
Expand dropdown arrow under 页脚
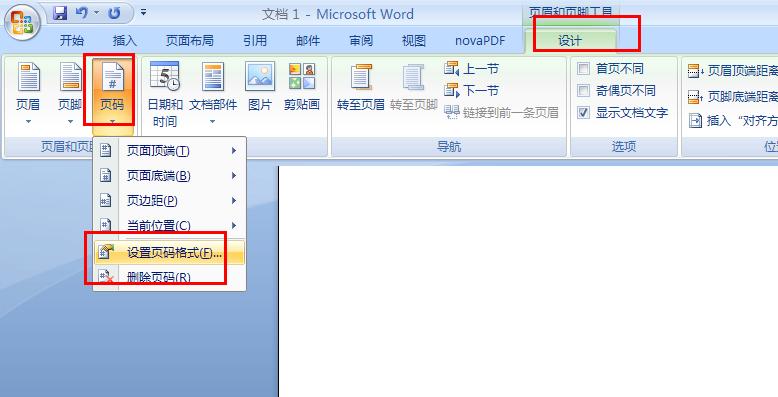tap(70, 122)
